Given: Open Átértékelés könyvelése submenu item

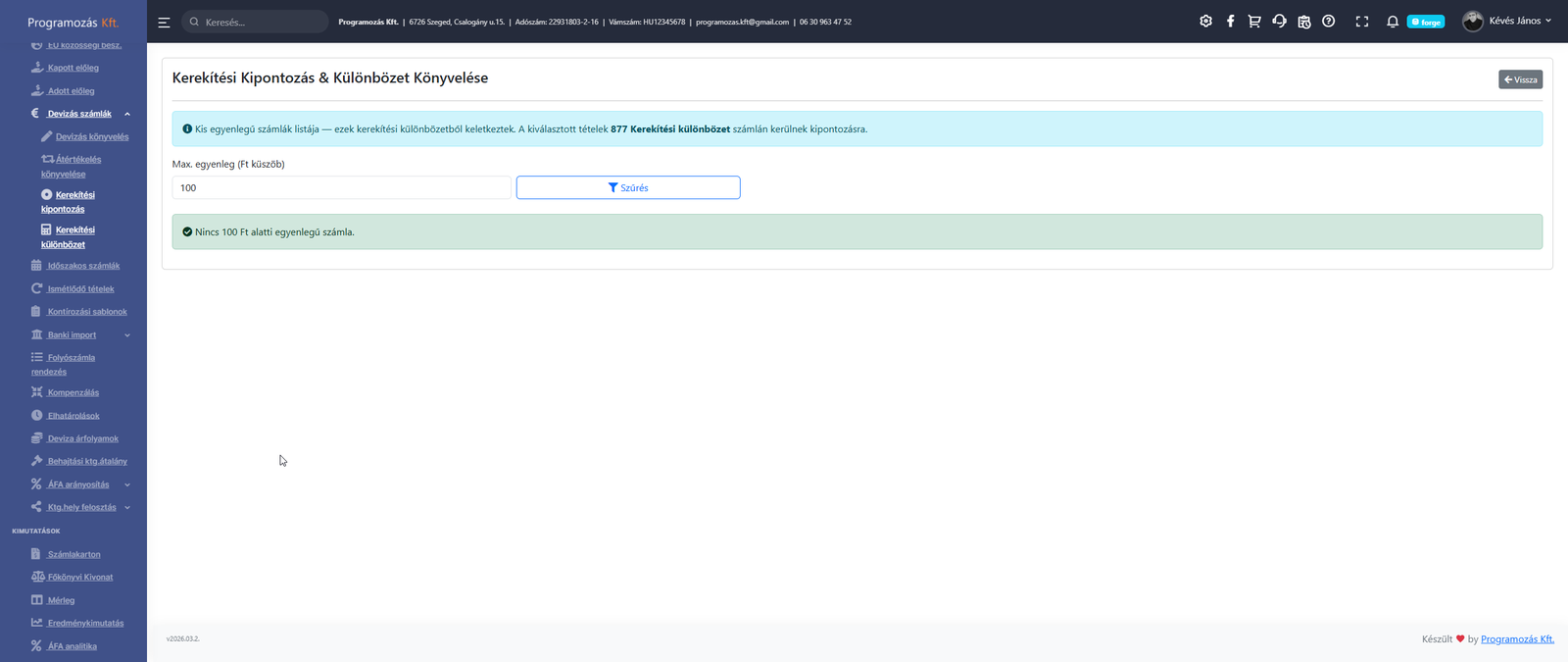Looking at the screenshot, I should (x=71, y=166).
